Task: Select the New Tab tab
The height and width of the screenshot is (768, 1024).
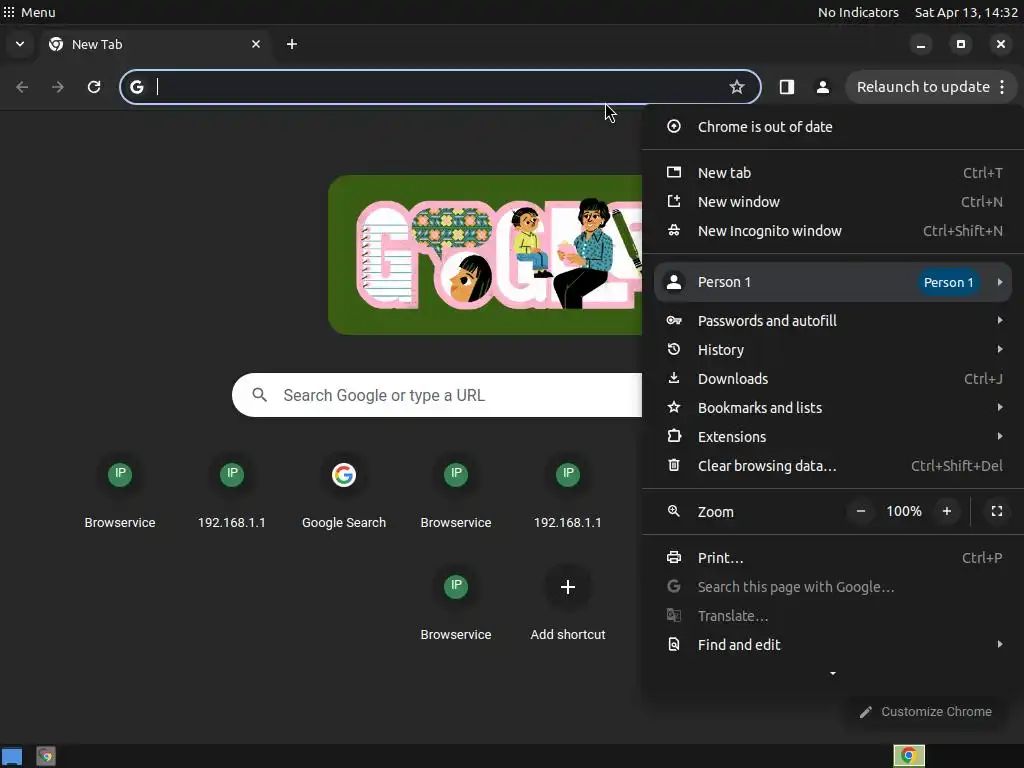Action: point(155,44)
